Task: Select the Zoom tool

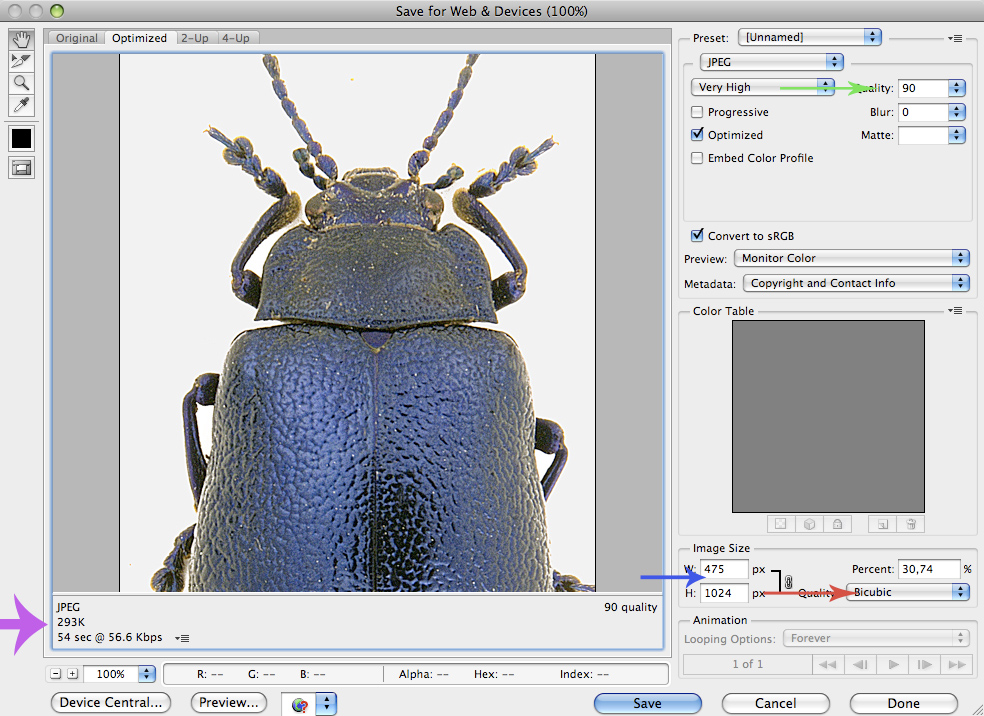Action: (x=21, y=83)
